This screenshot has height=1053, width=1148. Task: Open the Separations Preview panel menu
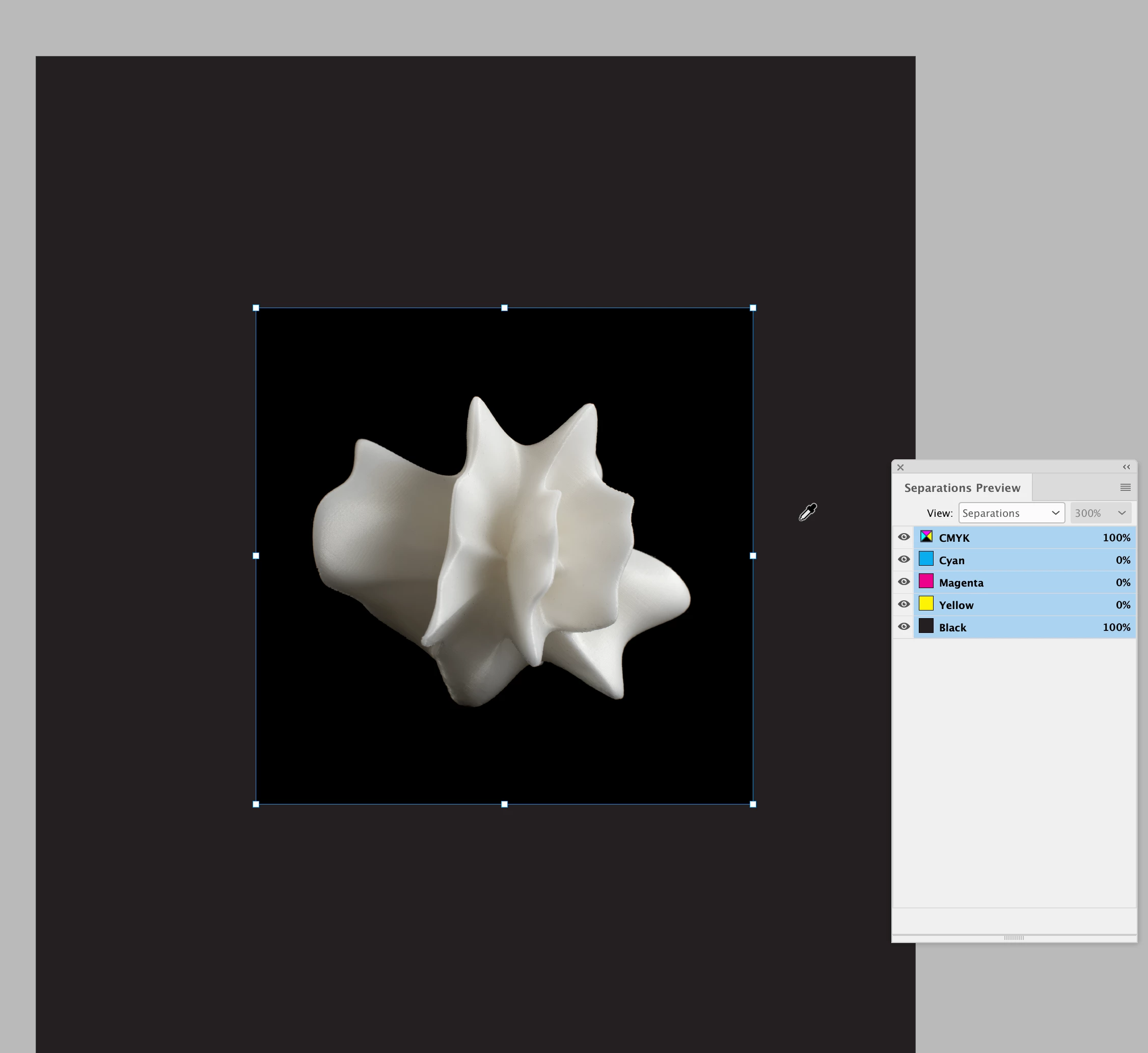click(x=1125, y=487)
